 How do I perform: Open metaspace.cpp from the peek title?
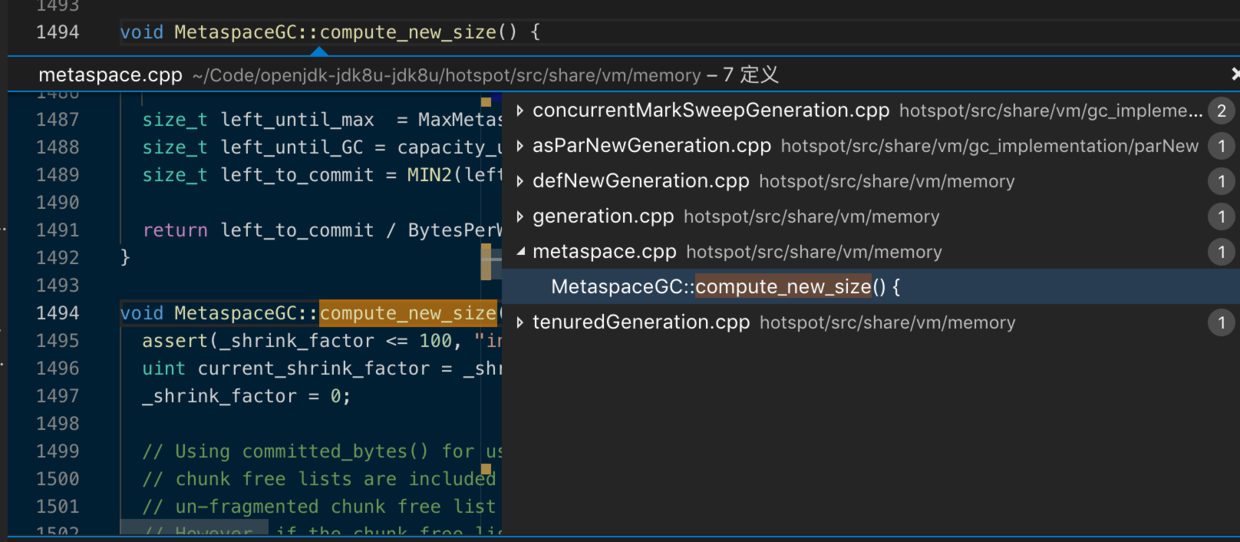[x=110, y=75]
